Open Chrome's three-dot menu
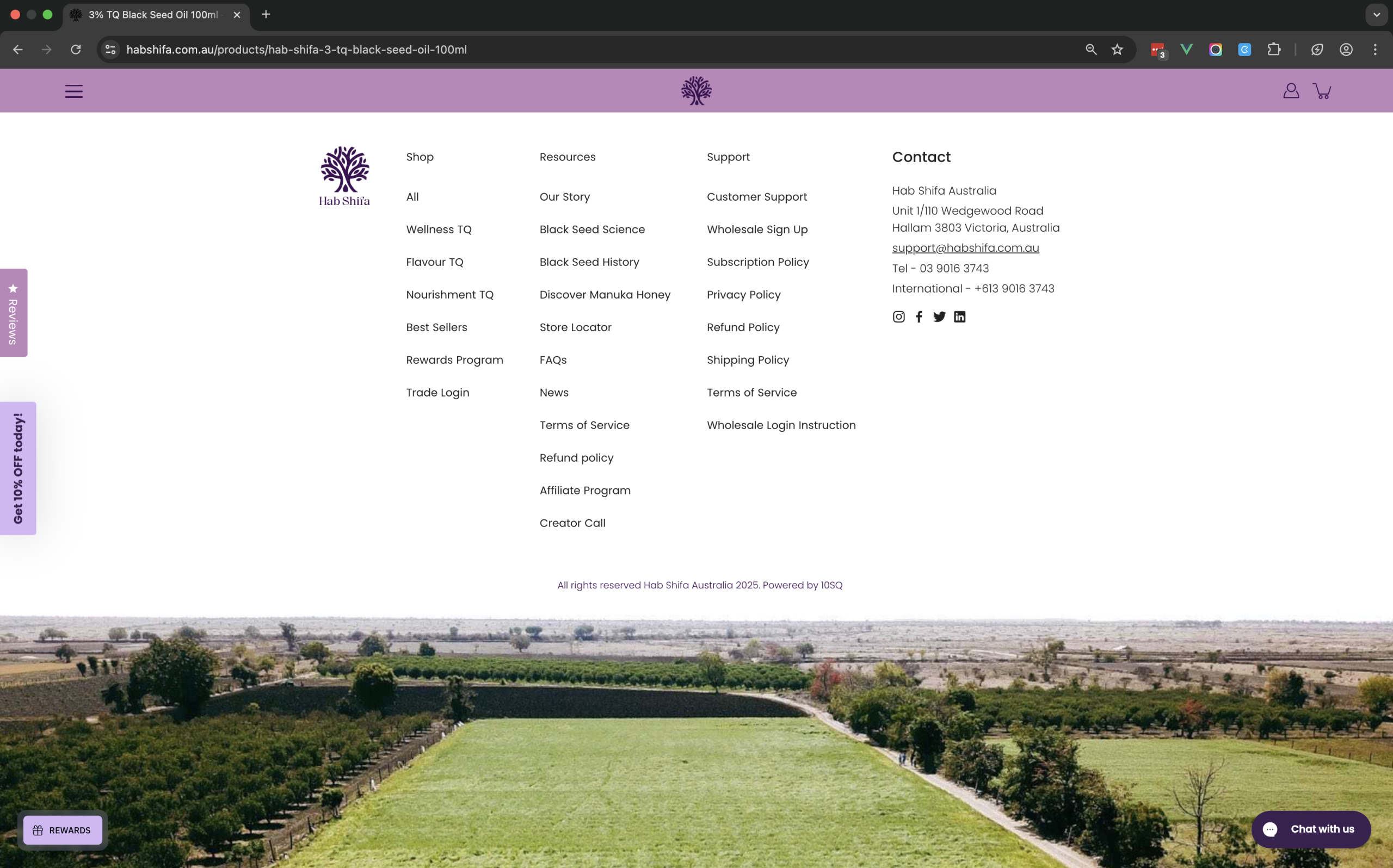The width and height of the screenshot is (1393, 868). click(x=1374, y=49)
